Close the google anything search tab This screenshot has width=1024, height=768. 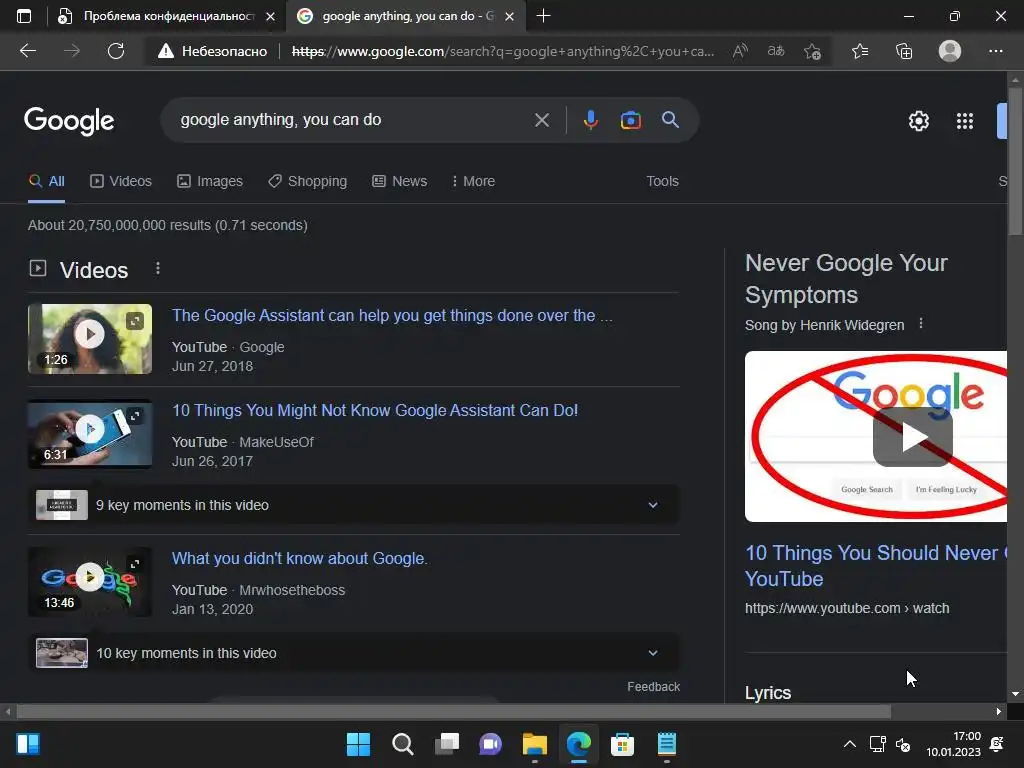pyautogui.click(x=509, y=16)
